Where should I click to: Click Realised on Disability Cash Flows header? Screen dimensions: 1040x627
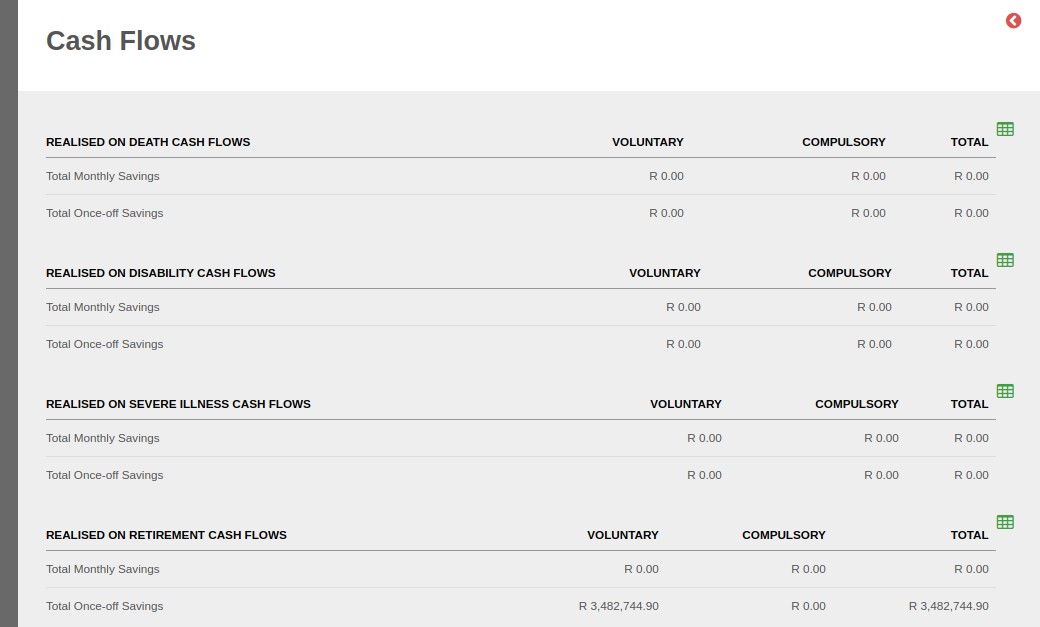tap(161, 273)
